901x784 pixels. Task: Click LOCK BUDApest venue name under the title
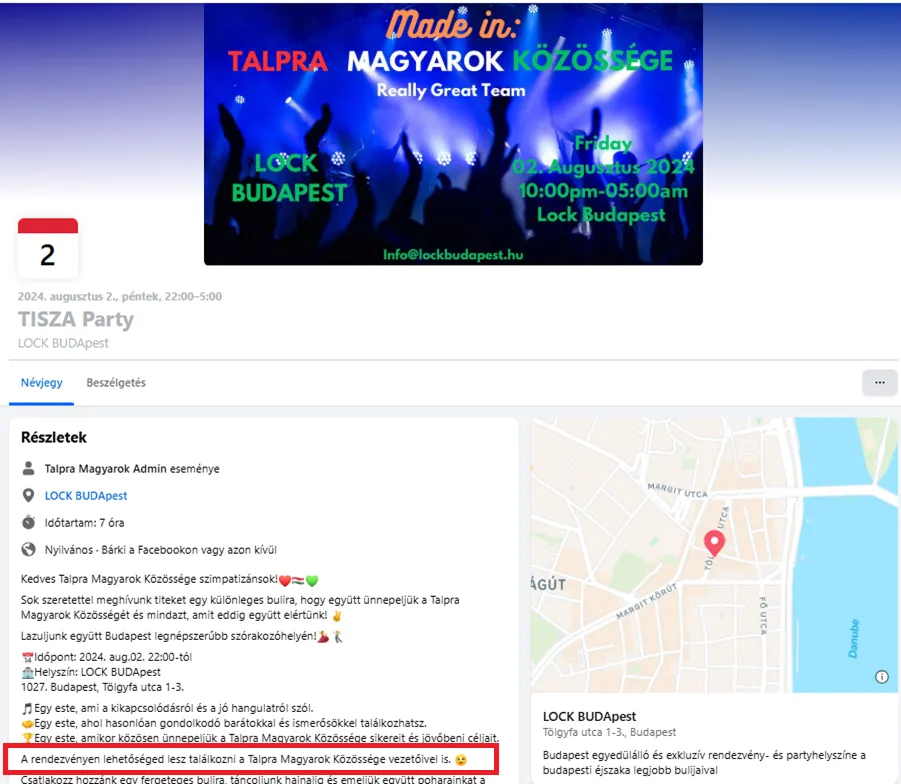63,343
